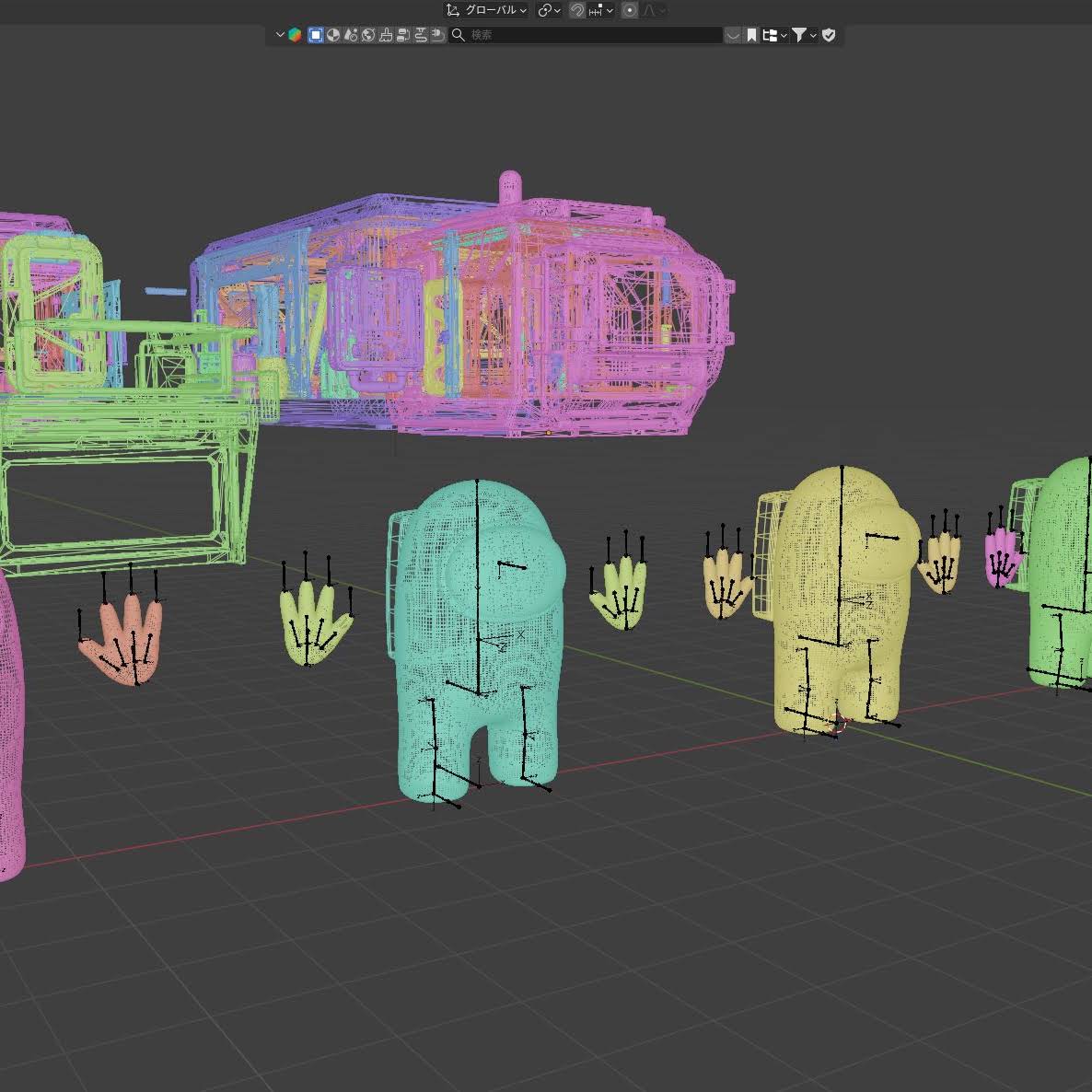Click the brush filter icon

pos(385,35)
